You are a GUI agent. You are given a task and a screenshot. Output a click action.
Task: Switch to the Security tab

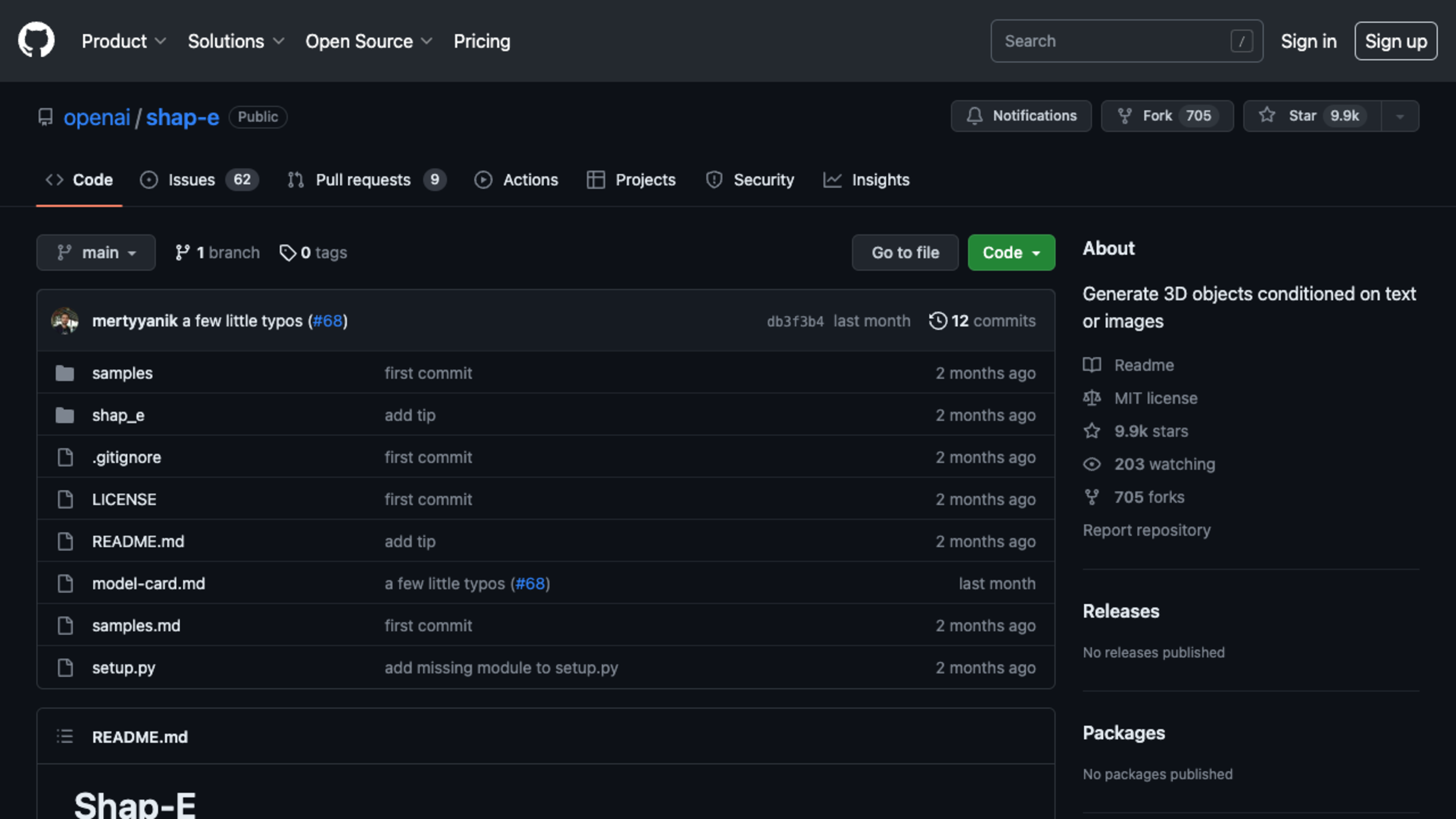pos(750,180)
